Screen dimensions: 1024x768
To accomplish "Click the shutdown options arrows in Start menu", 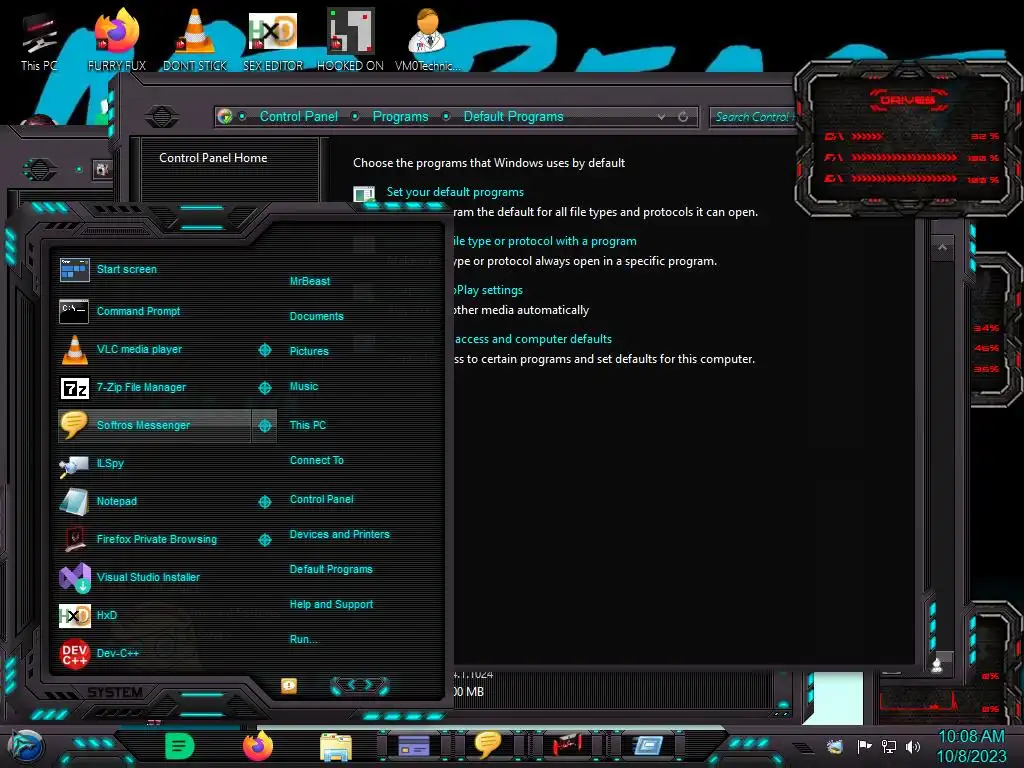I will click(x=360, y=685).
